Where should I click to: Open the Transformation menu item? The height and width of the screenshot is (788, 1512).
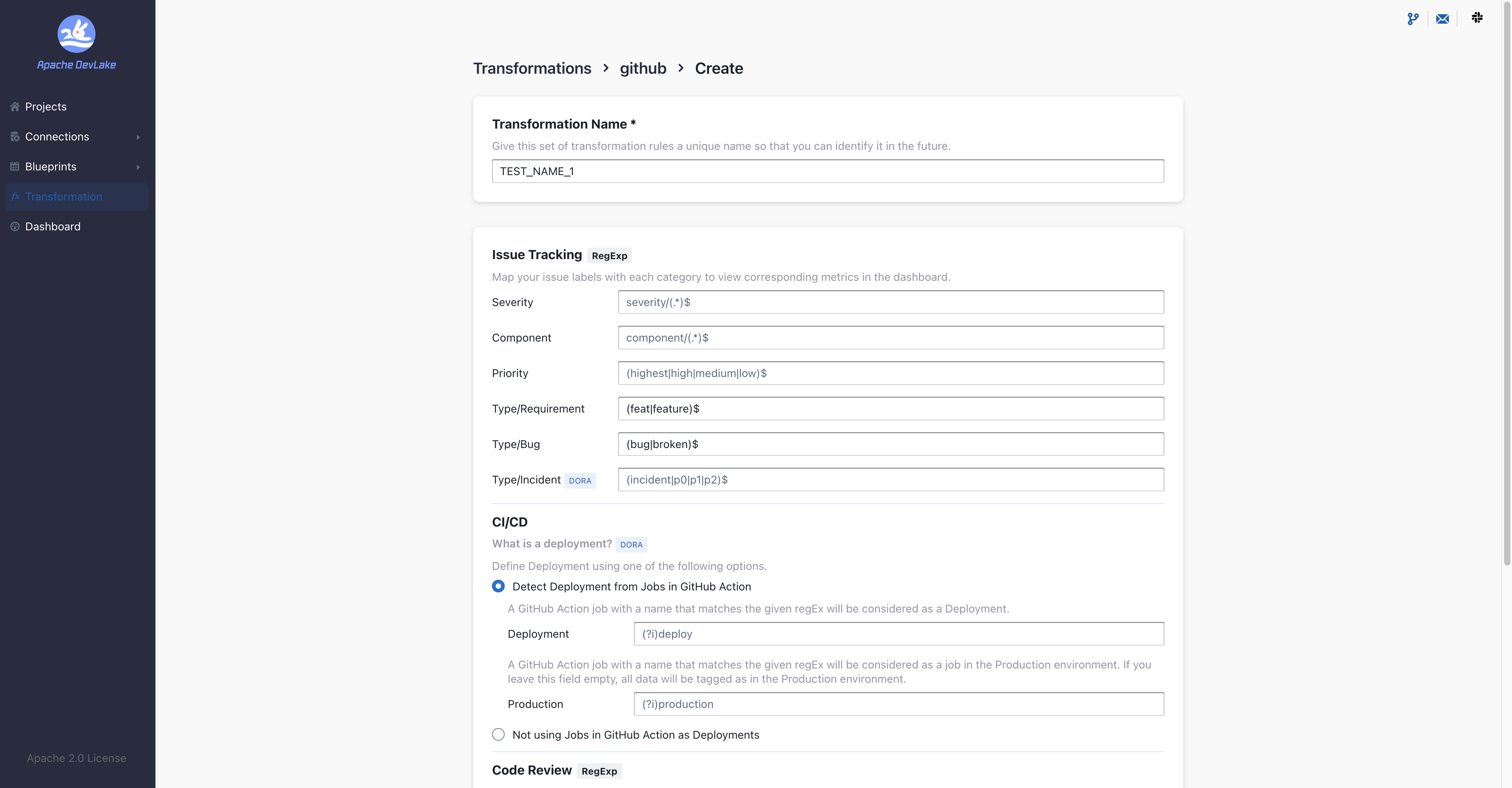click(x=64, y=196)
